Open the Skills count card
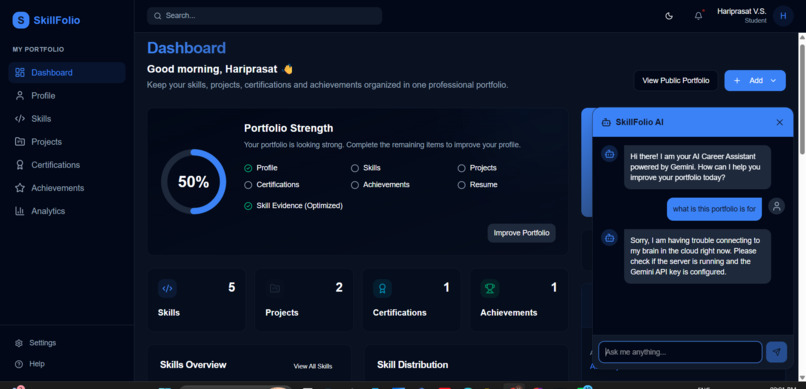This screenshot has width=806, height=389. point(196,300)
